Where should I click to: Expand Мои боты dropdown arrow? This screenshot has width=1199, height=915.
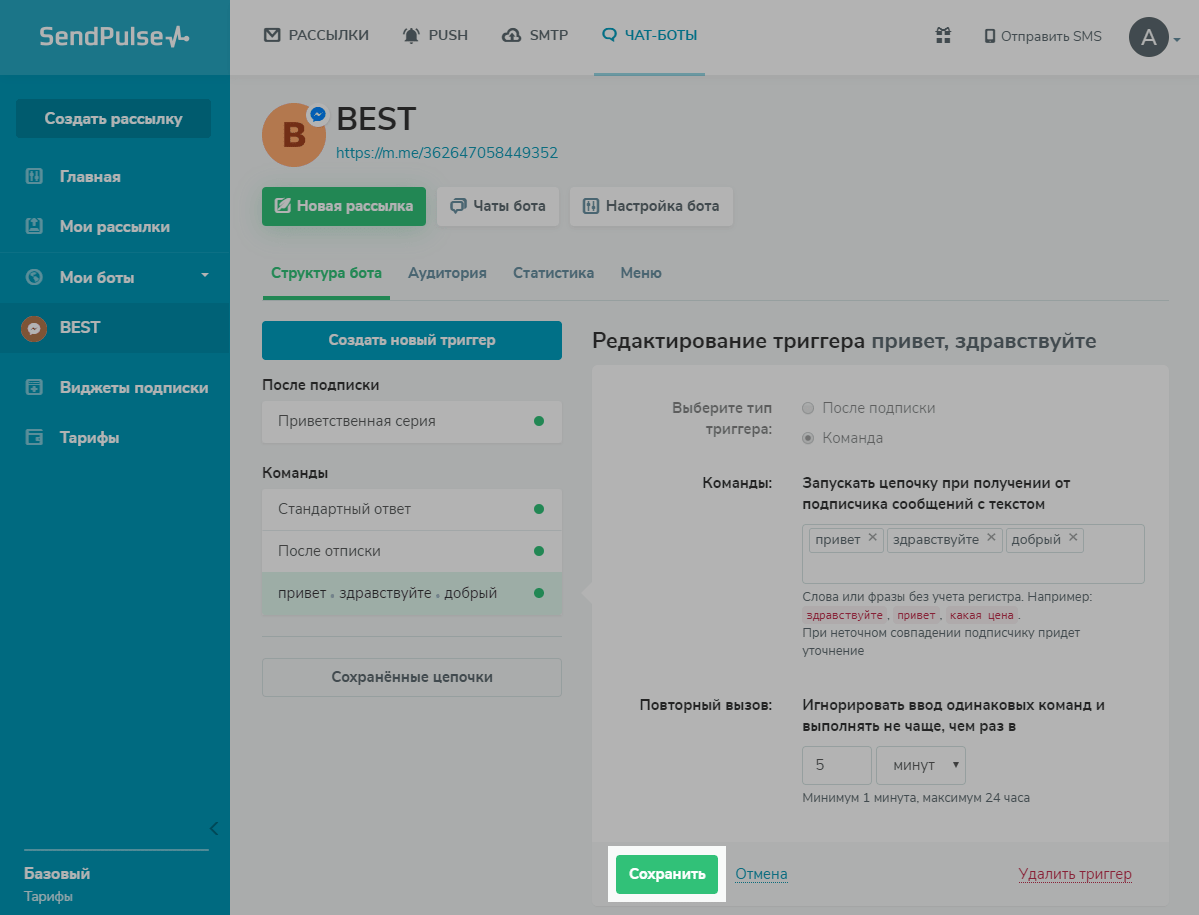[204, 275]
